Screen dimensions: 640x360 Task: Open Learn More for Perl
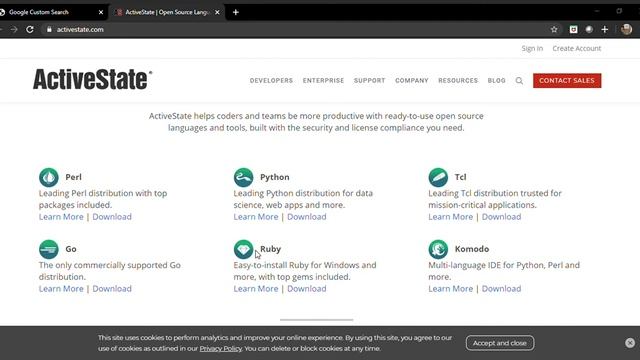[x=61, y=217]
